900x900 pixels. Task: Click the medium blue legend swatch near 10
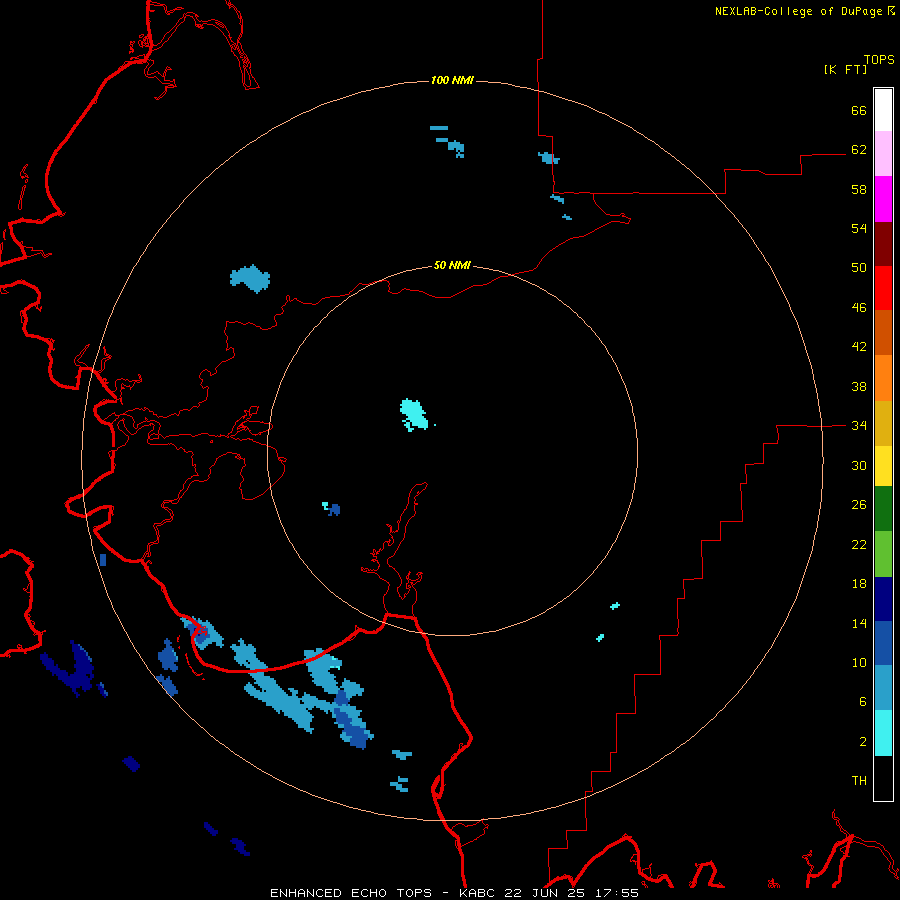(x=883, y=643)
